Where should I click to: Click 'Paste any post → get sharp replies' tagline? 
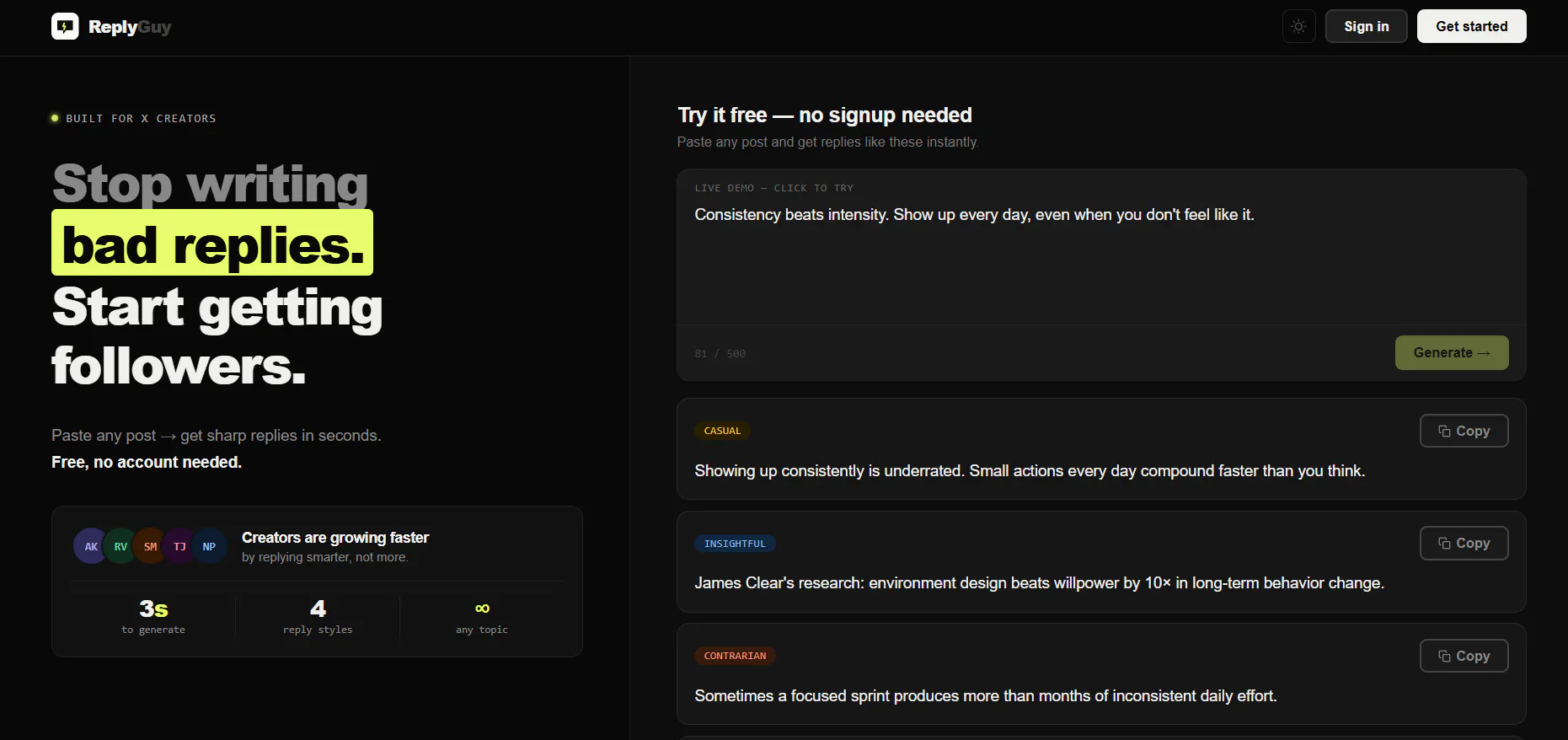pos(217,436)
